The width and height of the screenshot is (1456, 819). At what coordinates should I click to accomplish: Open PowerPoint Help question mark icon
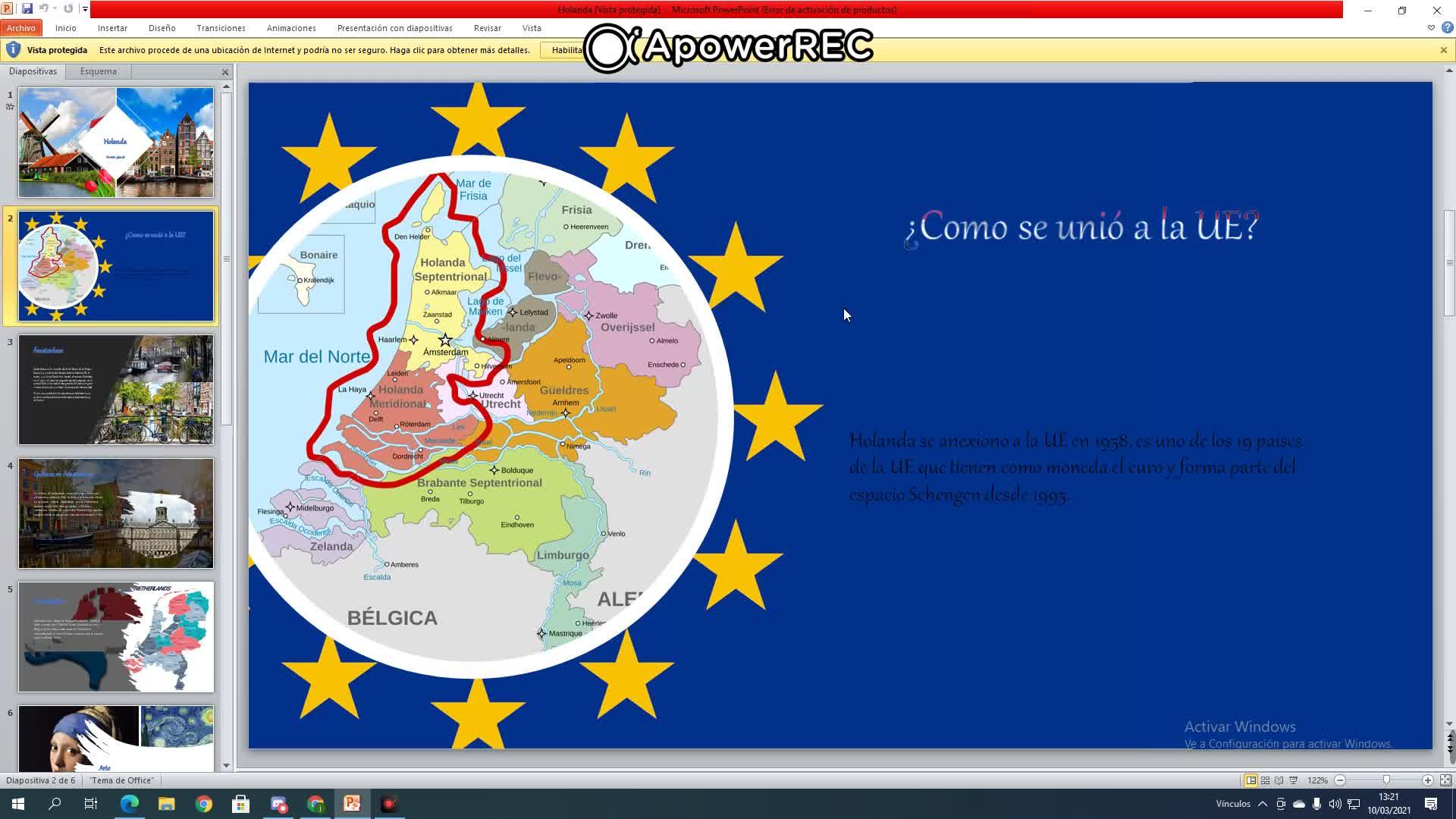coord(1447,28)
